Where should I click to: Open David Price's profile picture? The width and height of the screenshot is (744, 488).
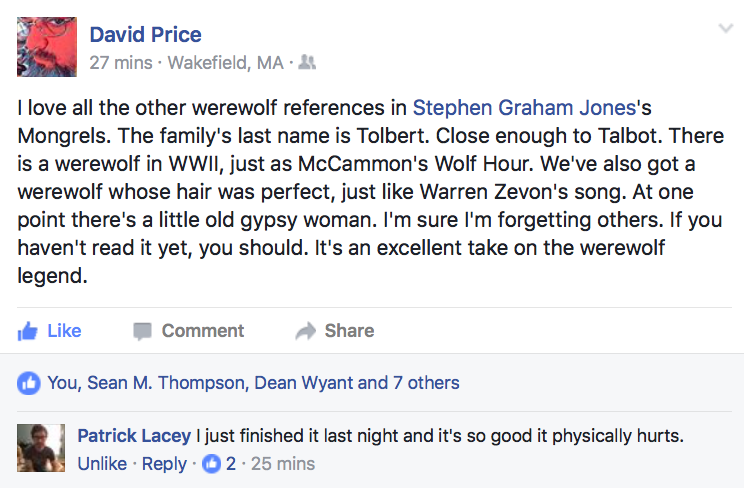(46, 47)
